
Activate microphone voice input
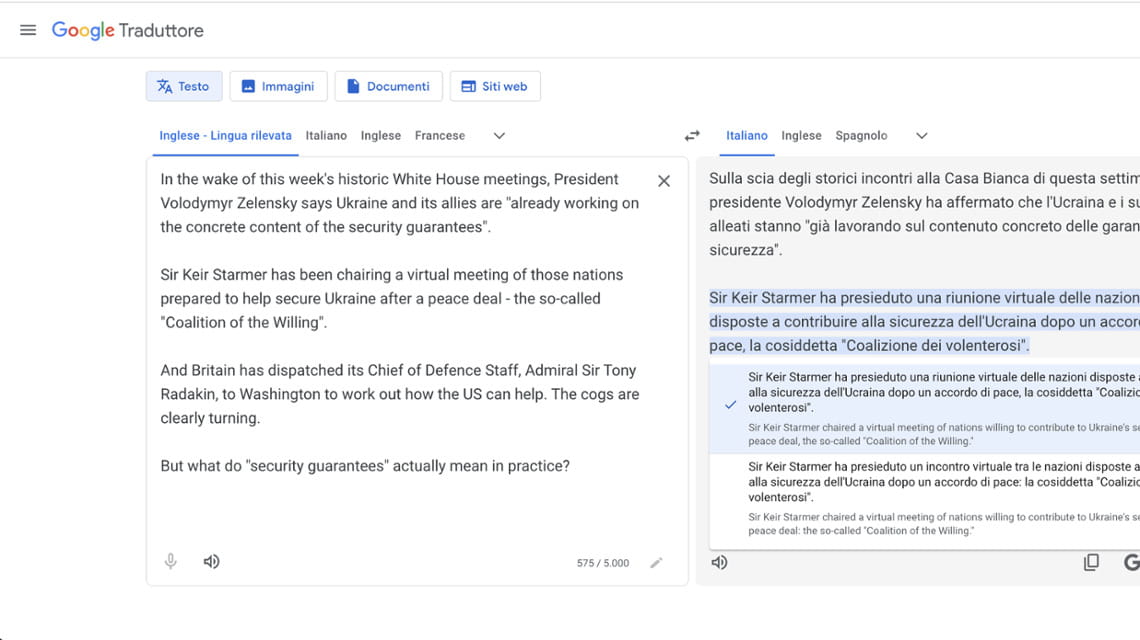coord(171,561)
